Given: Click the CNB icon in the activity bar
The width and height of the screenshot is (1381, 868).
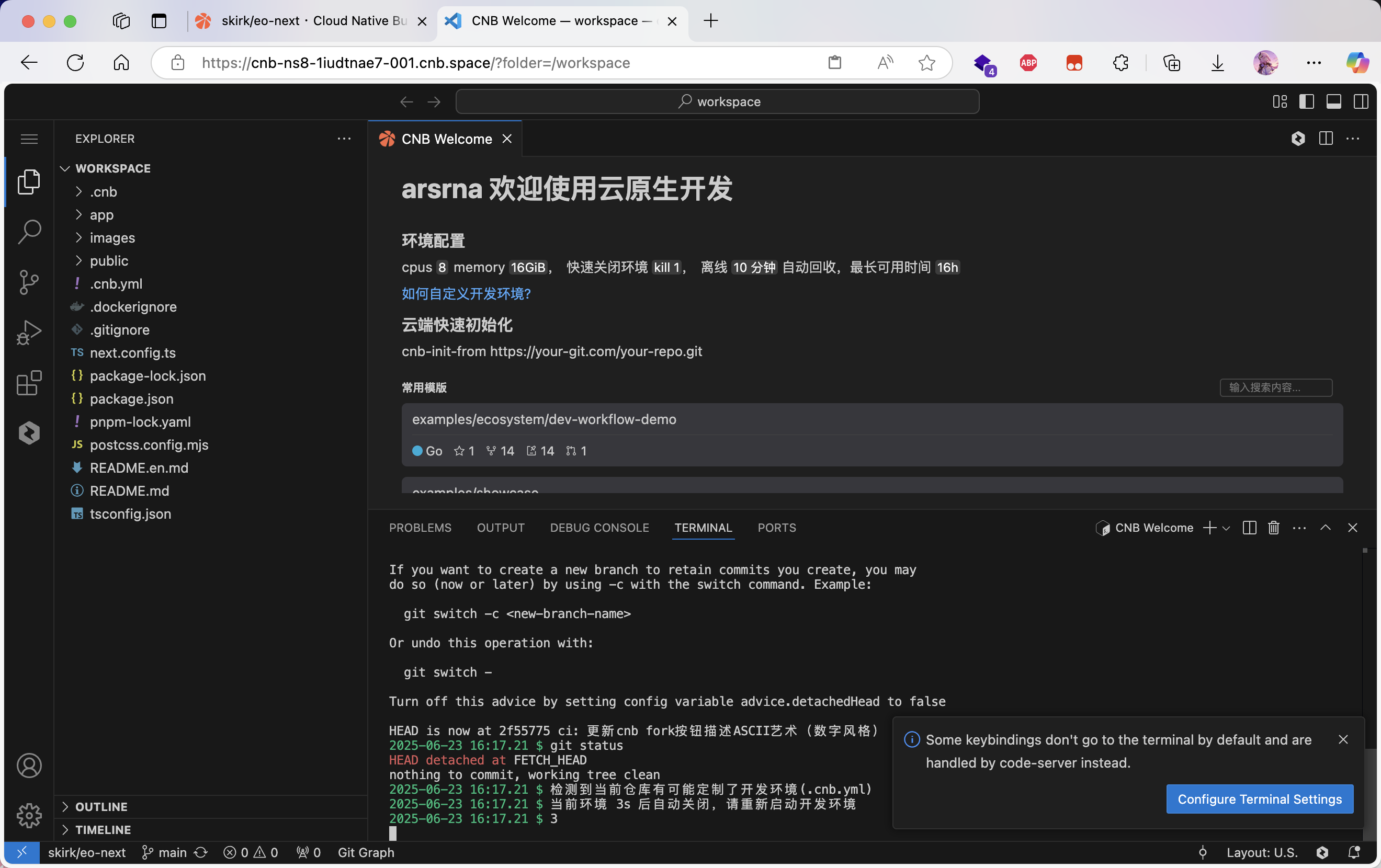Looking at the screenshot, I should [x=29, y=433].
